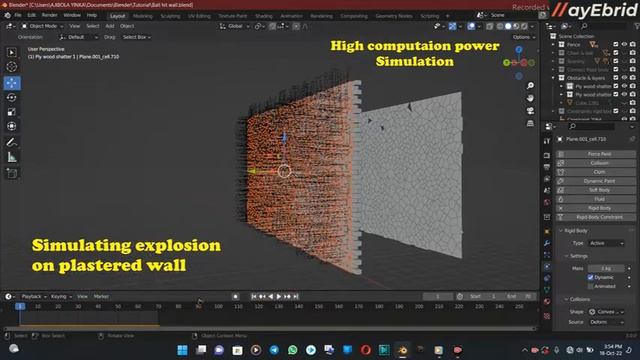Click the Dynamic Paint physics button
The height and width of the screenshot is (360, 640).
[596, 181]
